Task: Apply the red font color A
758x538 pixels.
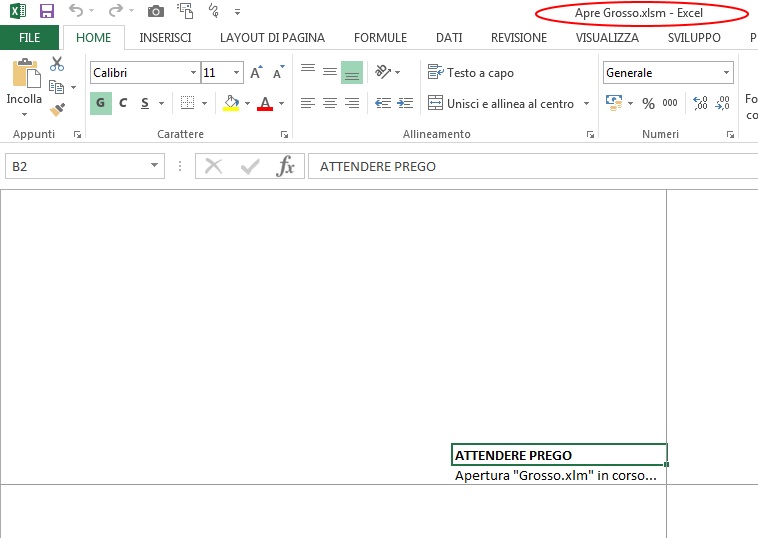Action: coord(265,103)
